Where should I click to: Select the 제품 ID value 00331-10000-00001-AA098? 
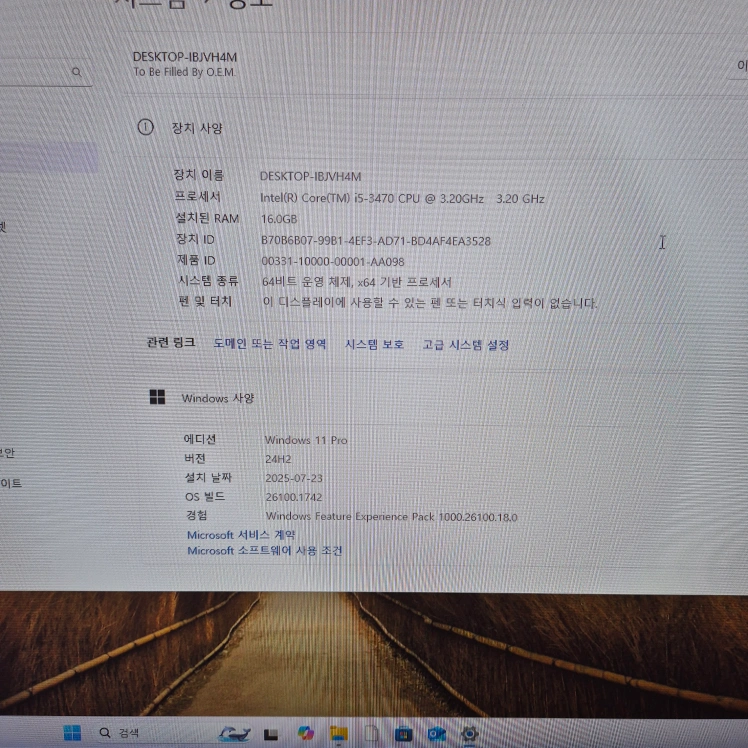click(333, 261)
